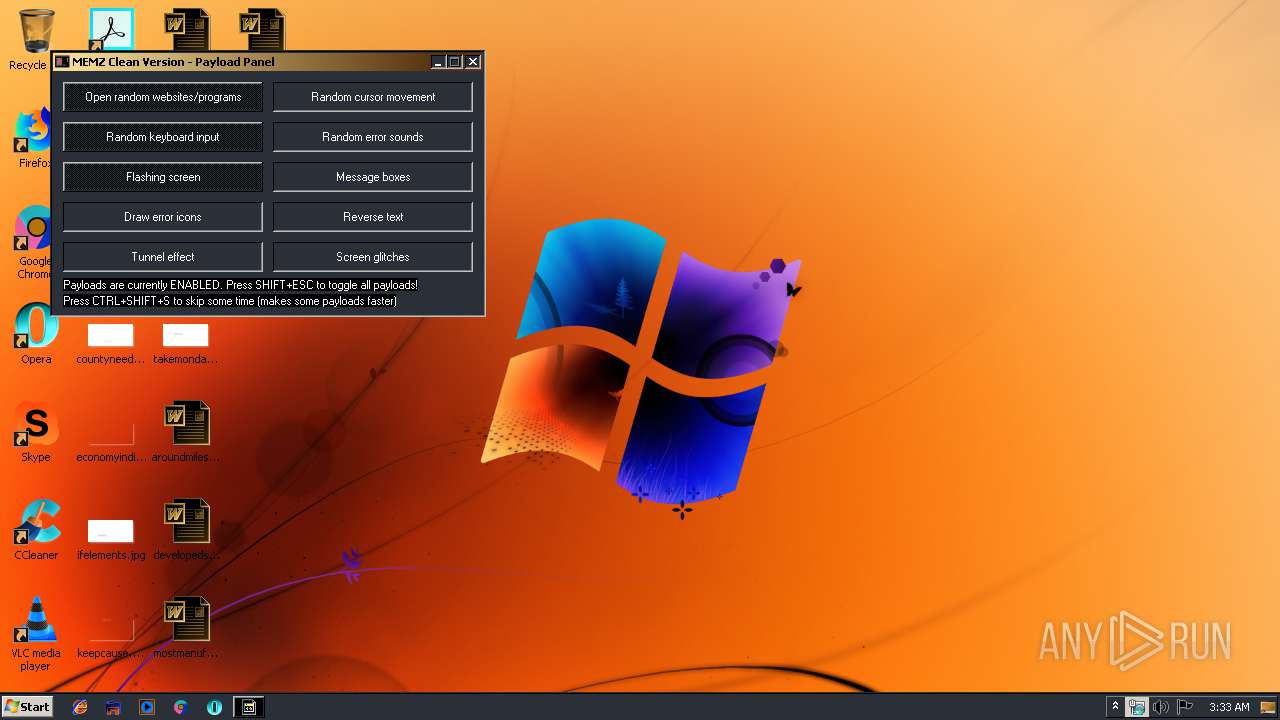Close the MEMZ Payload Panel window

click(473, 62)
